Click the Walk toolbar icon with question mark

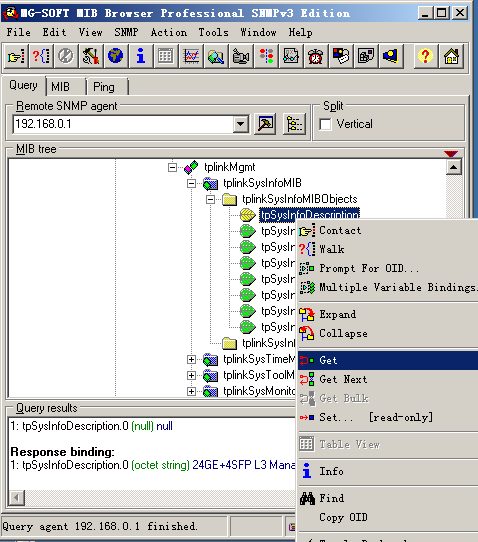coord(41,56)
